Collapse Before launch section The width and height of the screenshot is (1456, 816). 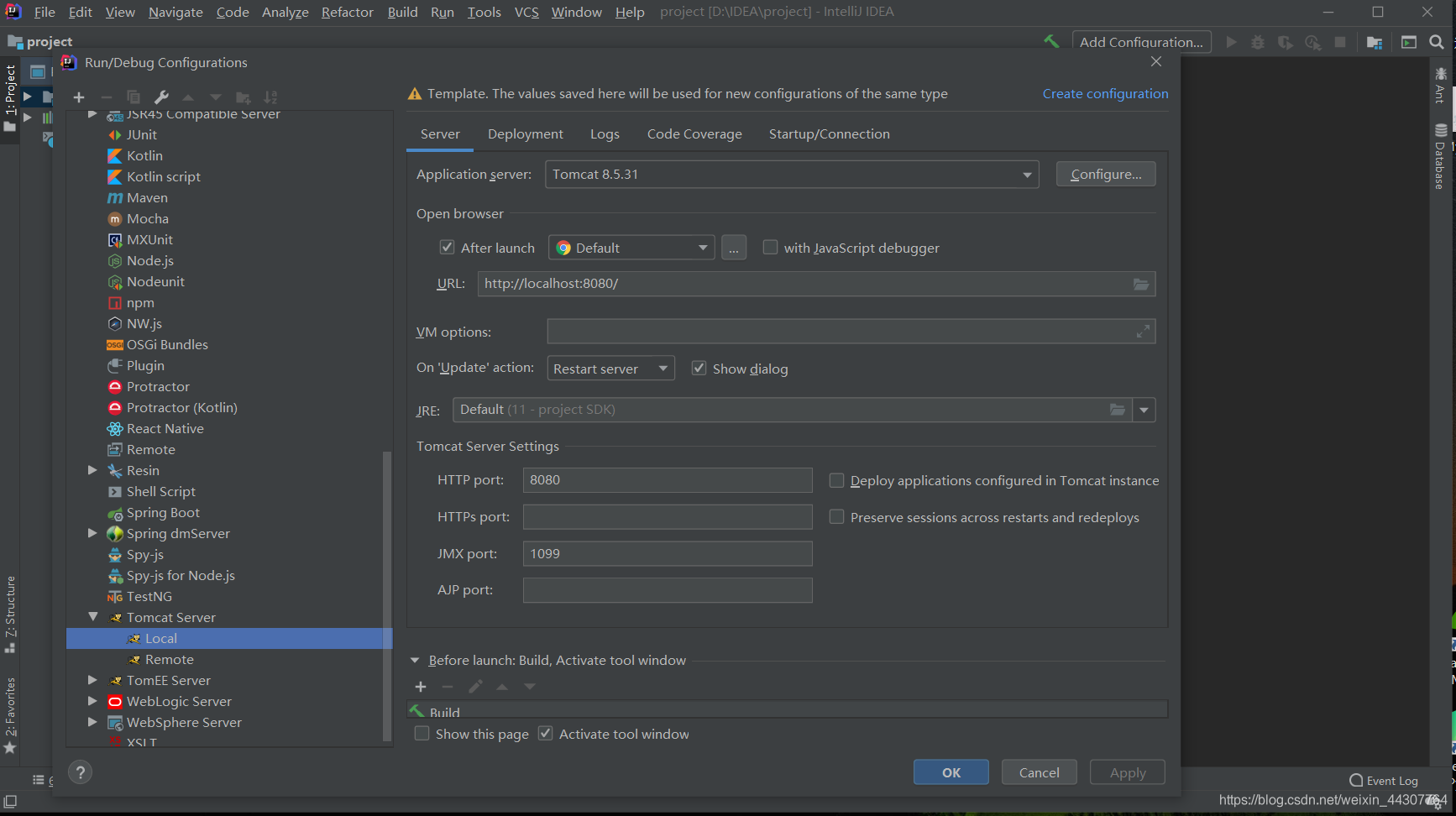[415, 661]
